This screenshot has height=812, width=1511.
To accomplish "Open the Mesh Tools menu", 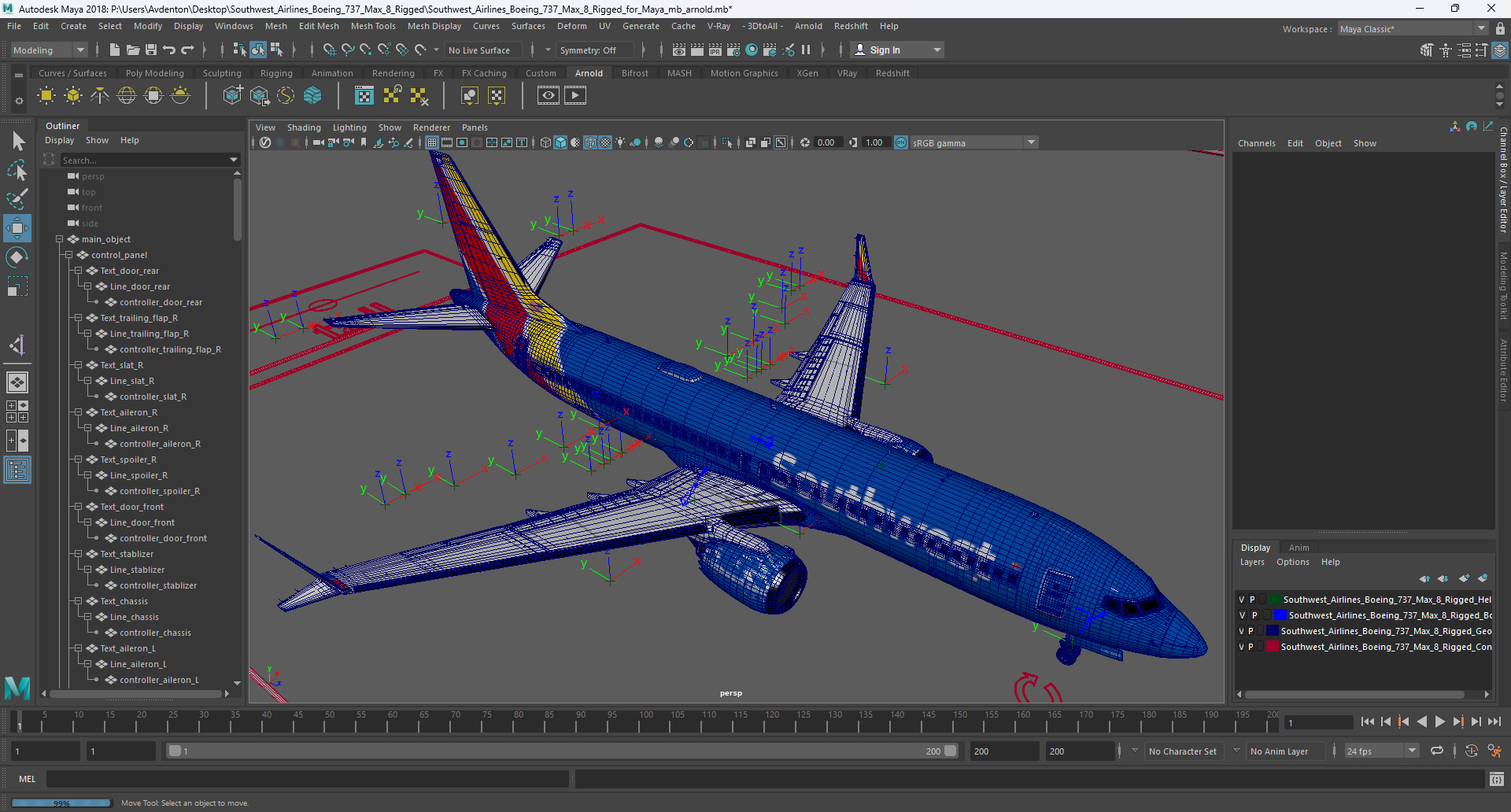I will point(373,26).
